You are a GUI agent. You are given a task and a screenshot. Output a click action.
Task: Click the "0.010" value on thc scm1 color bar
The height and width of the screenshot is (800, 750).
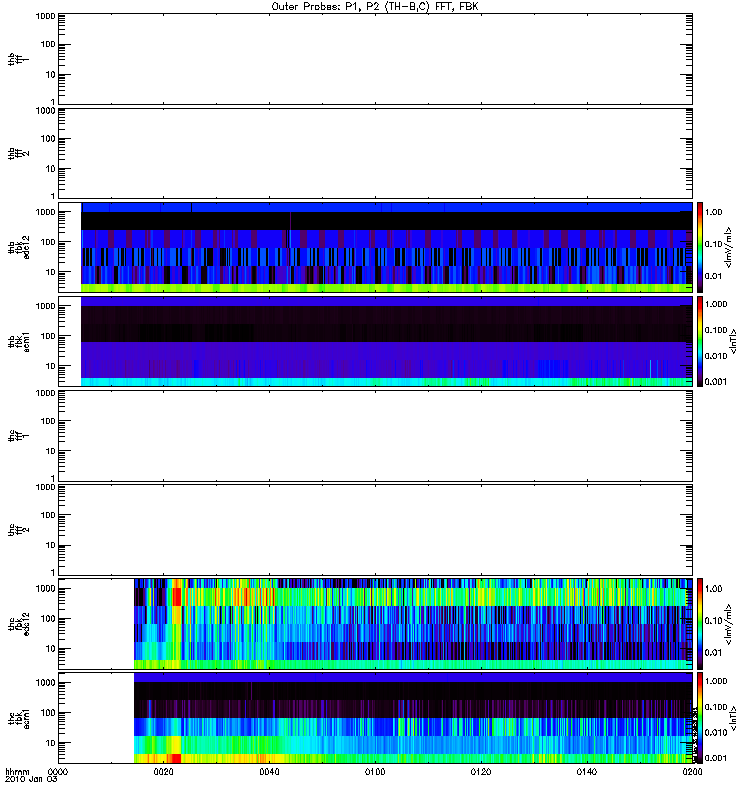coord(716,733)
